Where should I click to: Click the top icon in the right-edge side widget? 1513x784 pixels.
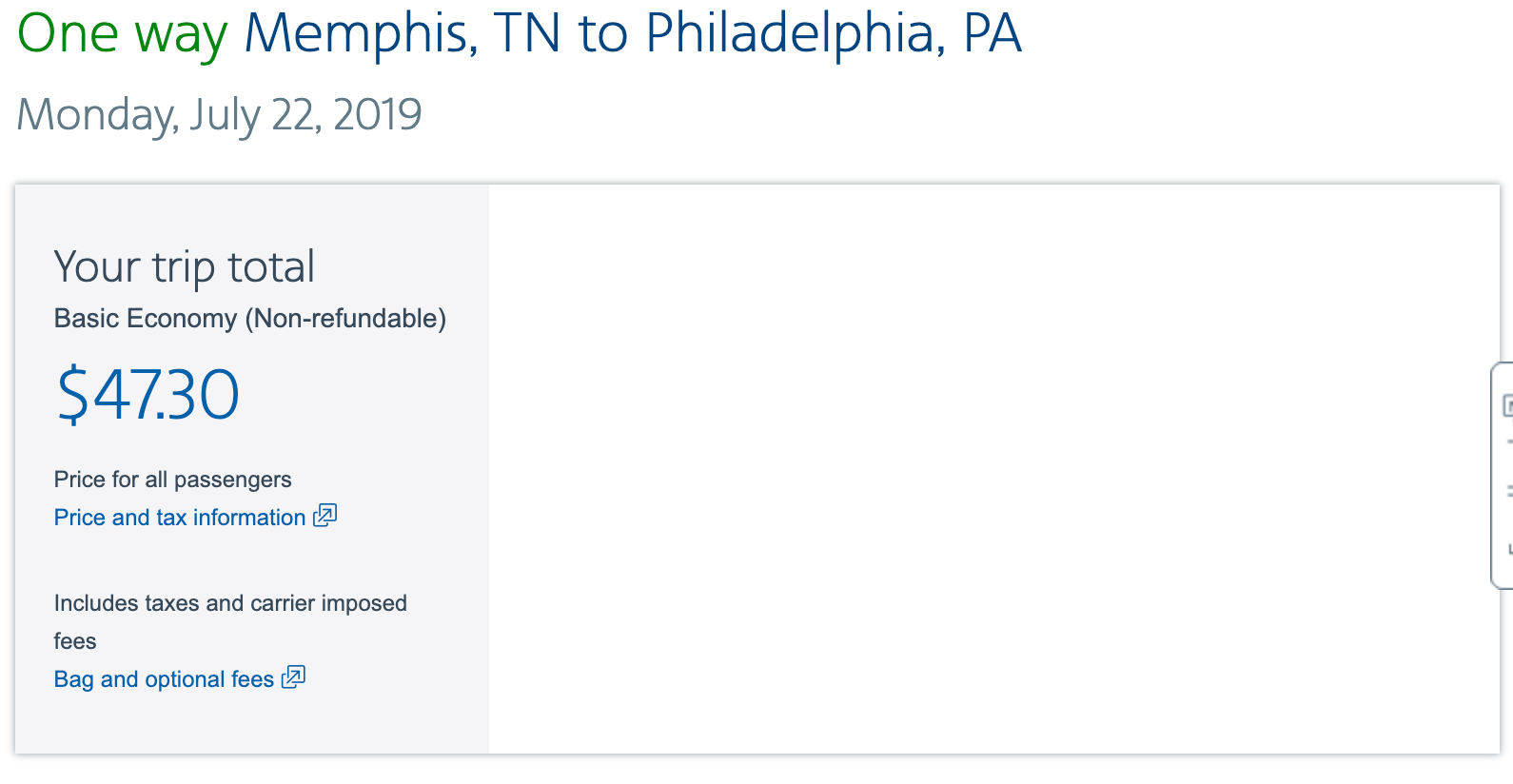(x=1507, y=406)
